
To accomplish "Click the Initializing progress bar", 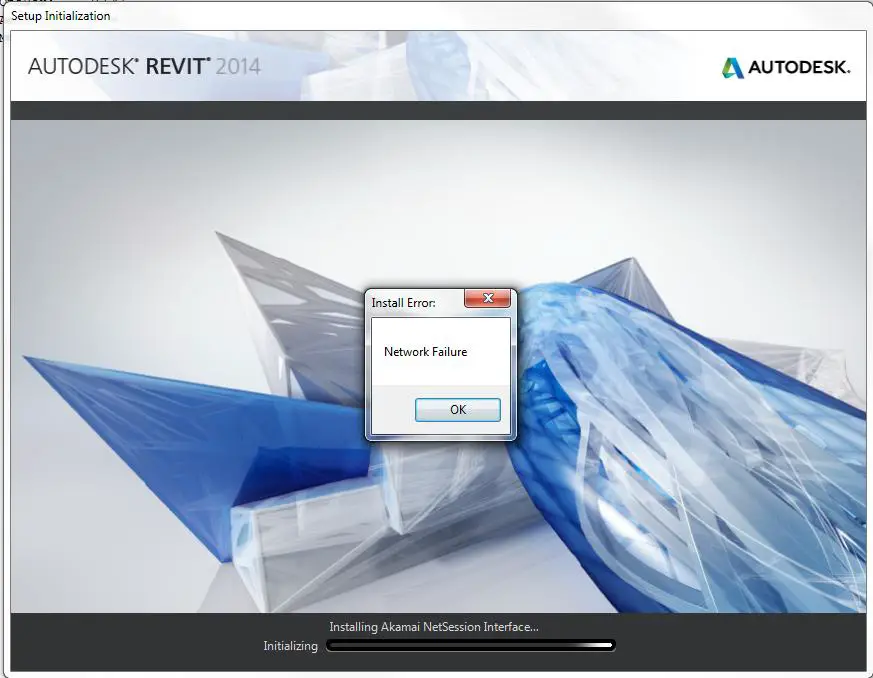I will click(x=470, y=646).
